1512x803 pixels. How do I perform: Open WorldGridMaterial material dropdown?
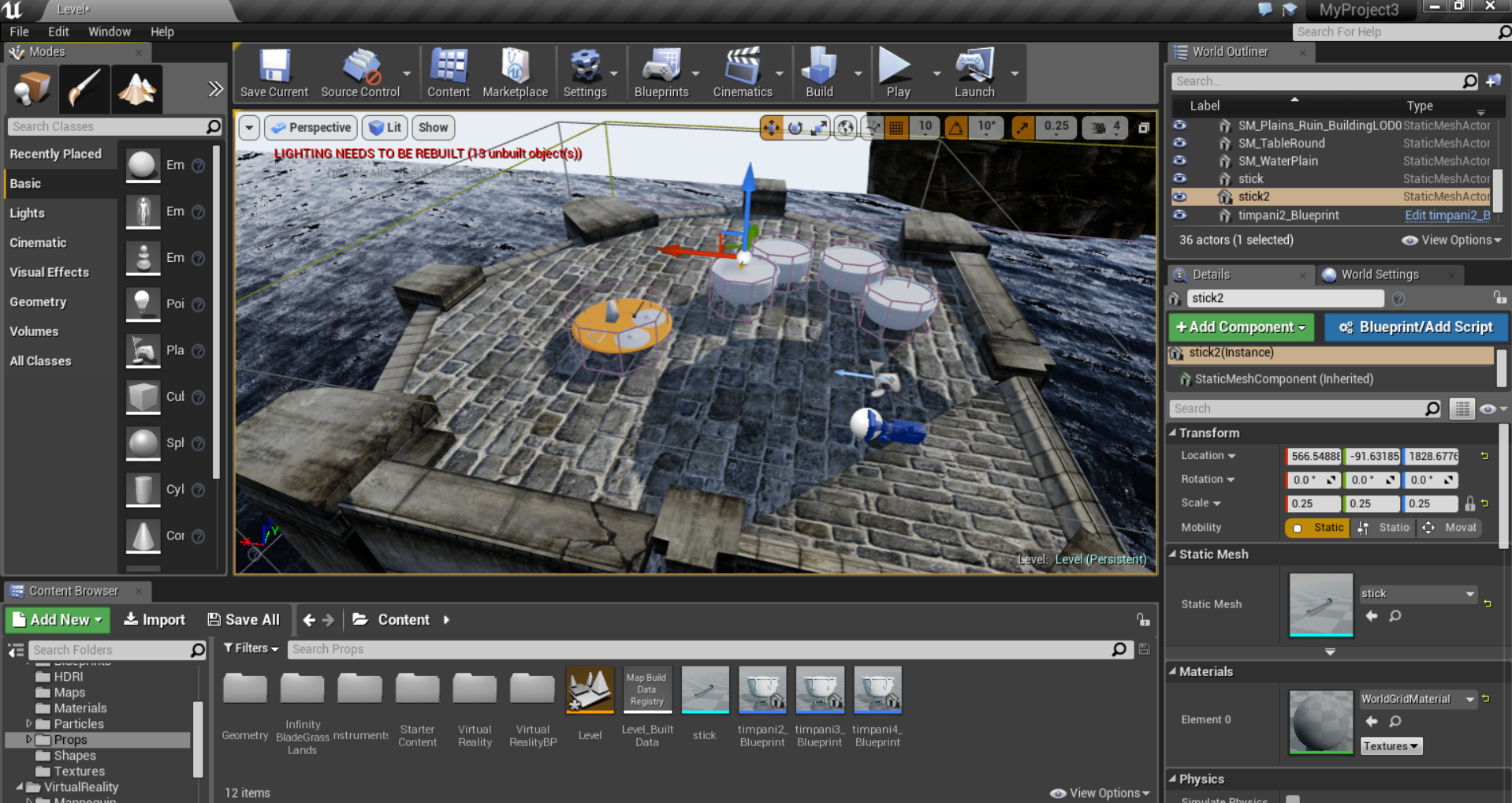point(1418,699)
